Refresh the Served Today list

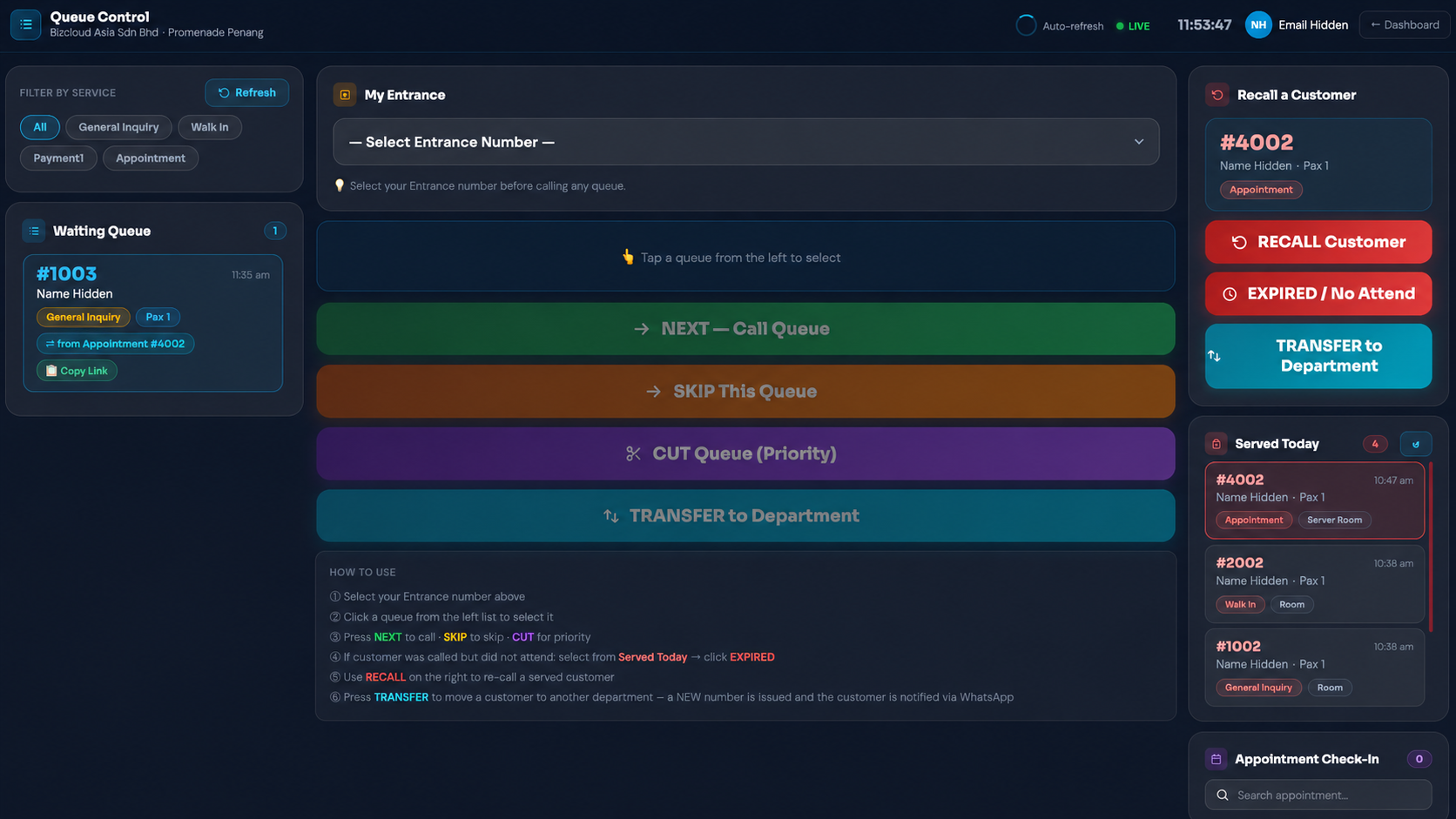[x=1416, y=444]
